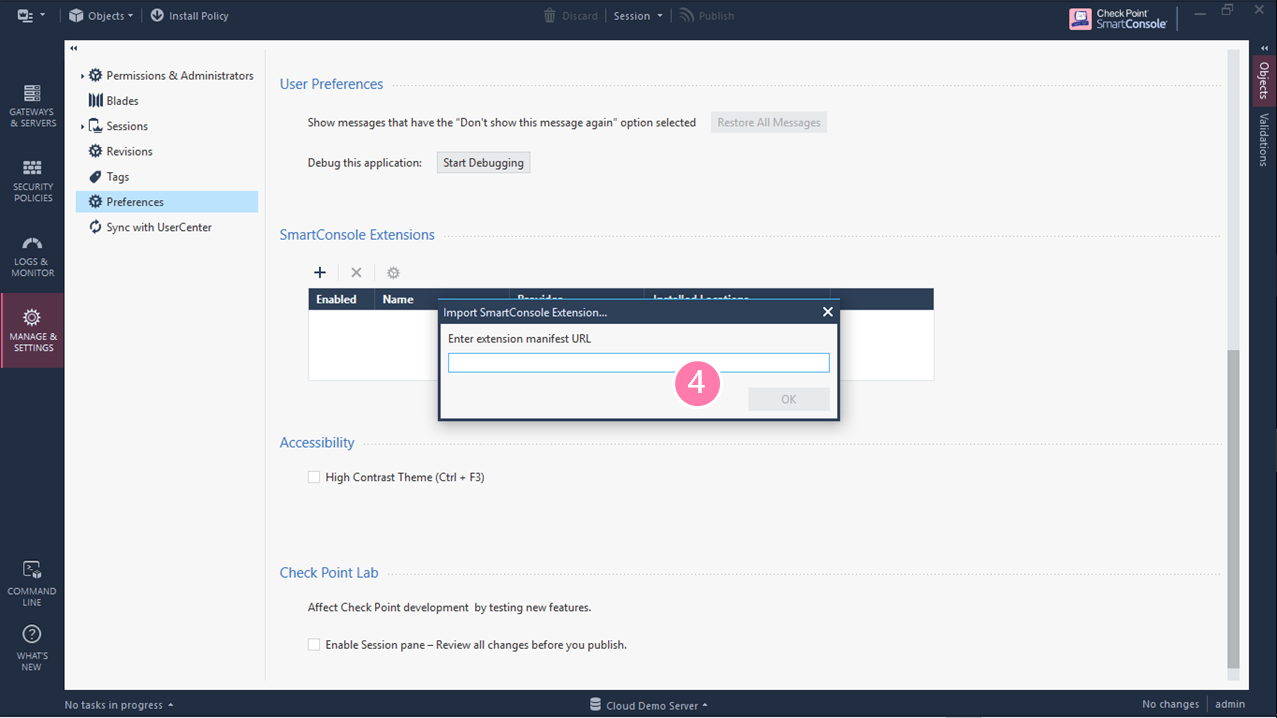Click No changes status indicator

point(1170,705)
